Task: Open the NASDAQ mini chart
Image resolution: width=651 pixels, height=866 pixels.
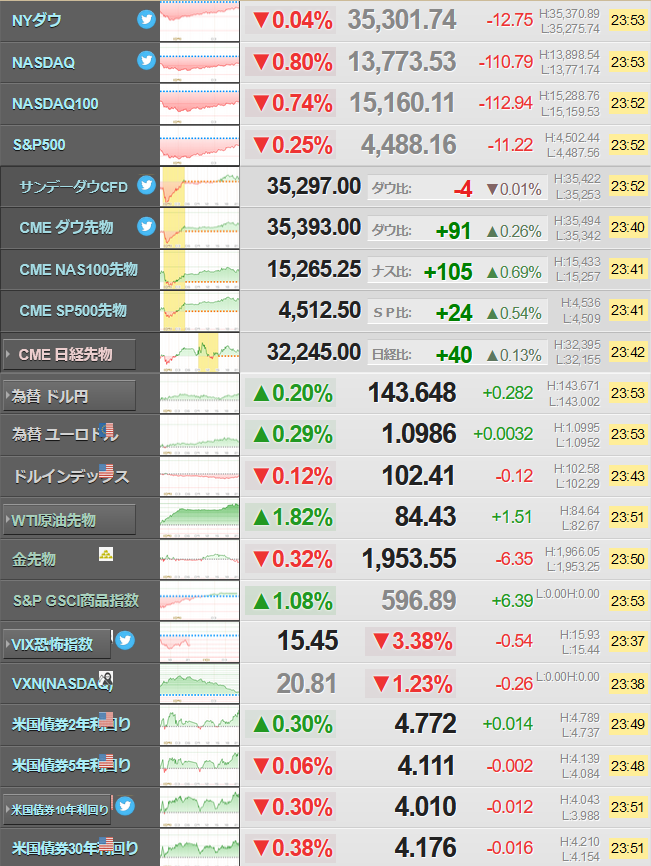Action: click(x=200, y=62)
